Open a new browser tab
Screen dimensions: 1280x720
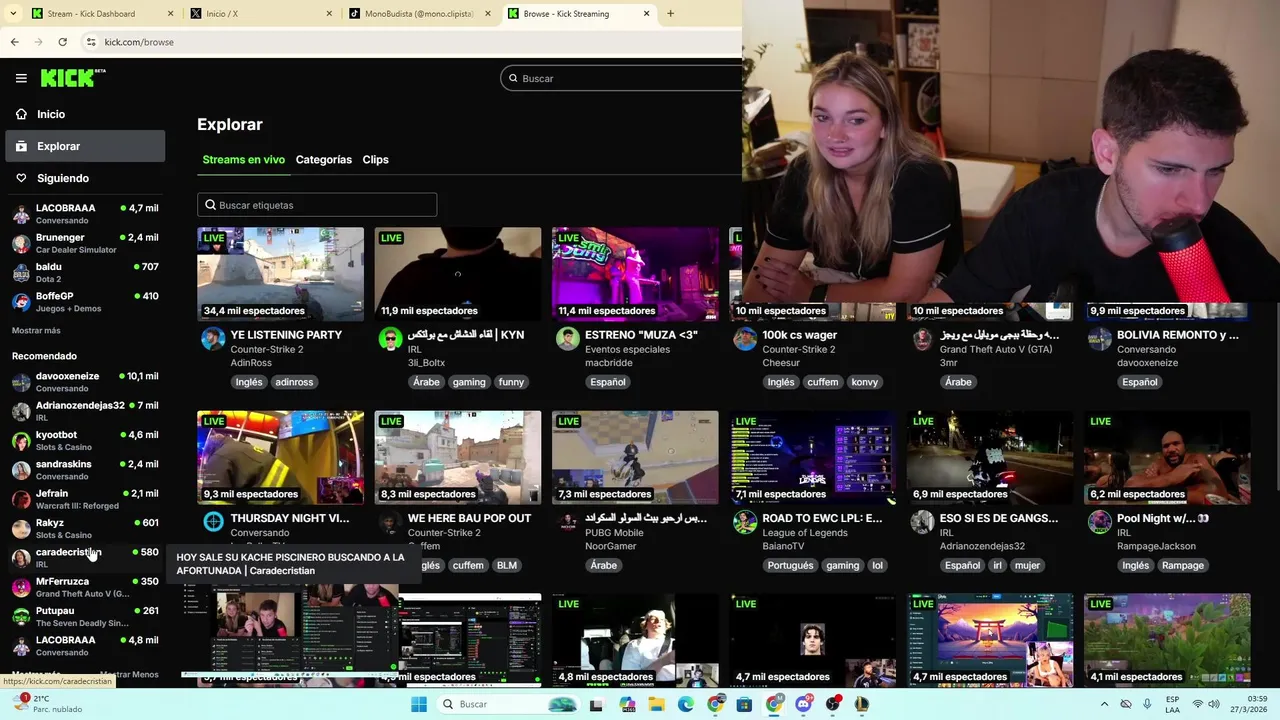pyautogui.click(x=670, y=14)
